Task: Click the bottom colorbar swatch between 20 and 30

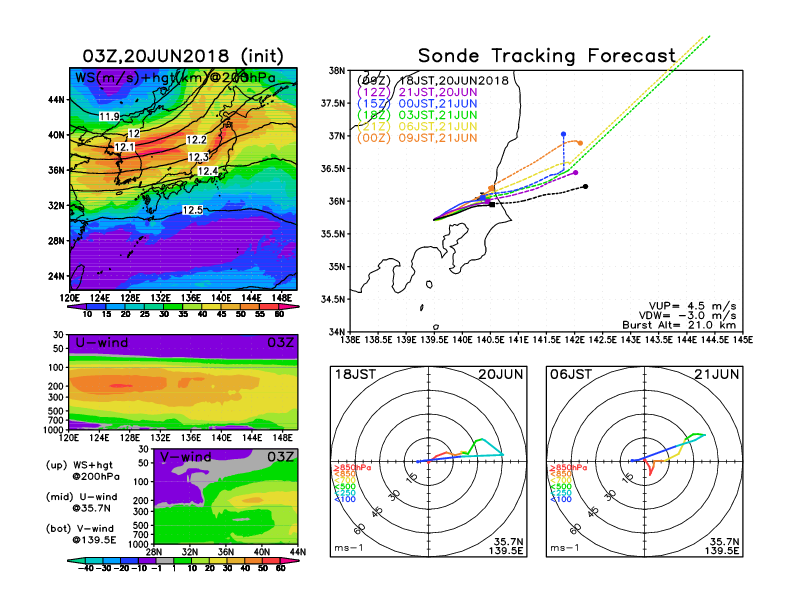Action: pyautogui.click(x=218, y=560)
